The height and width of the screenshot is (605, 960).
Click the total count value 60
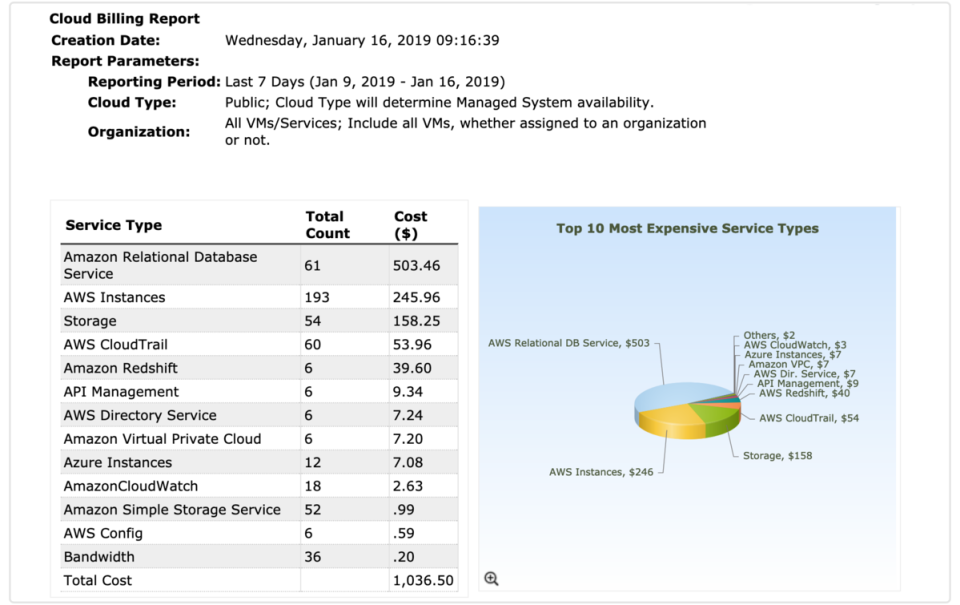point(312,344)
